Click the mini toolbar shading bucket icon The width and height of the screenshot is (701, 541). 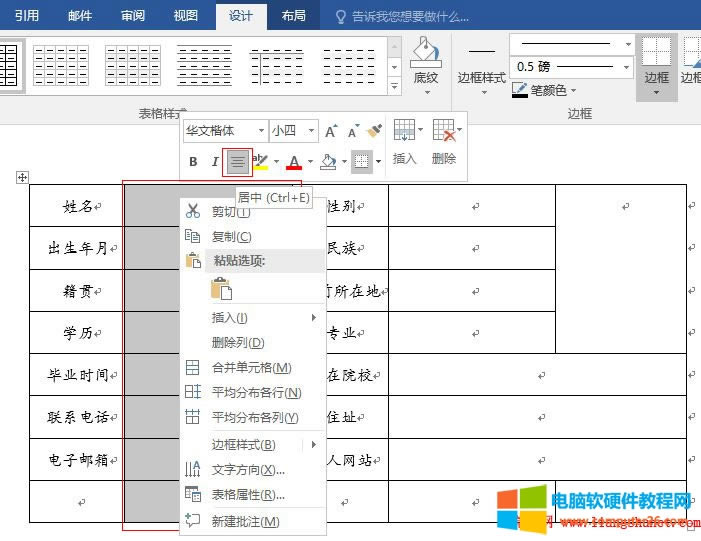tap(328, 161)
